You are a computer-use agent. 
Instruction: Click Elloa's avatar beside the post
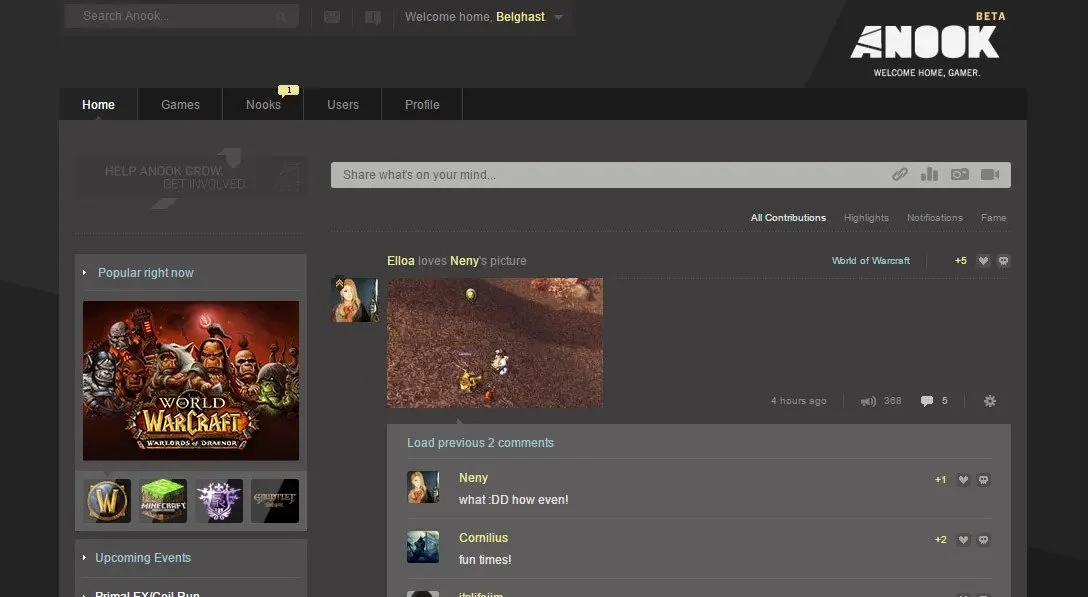(x=356, y=300)
